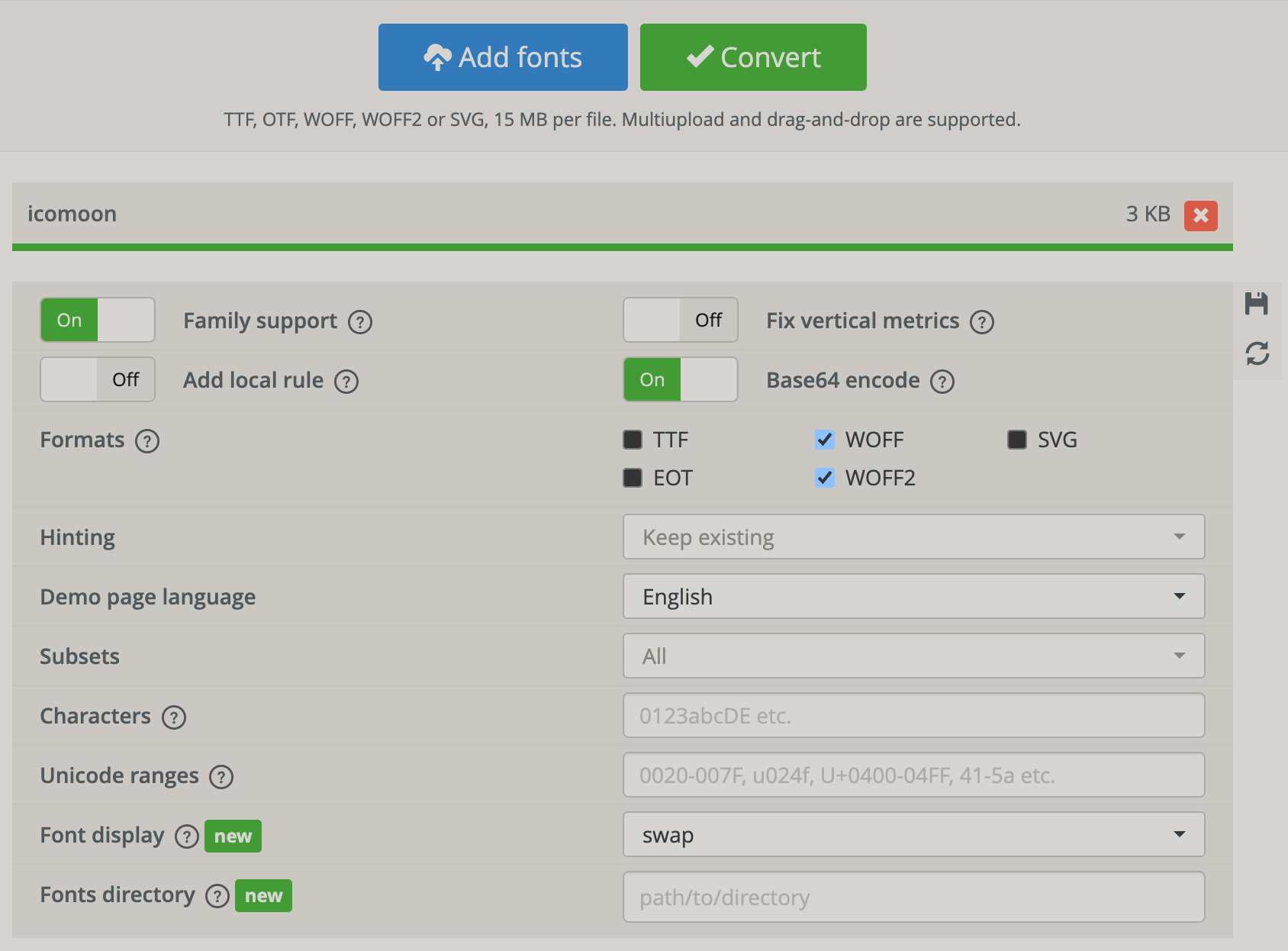The height and width of the screenshot is (951, 1288).
Task: Open the Family support help icon
Action: click(360, 322)
